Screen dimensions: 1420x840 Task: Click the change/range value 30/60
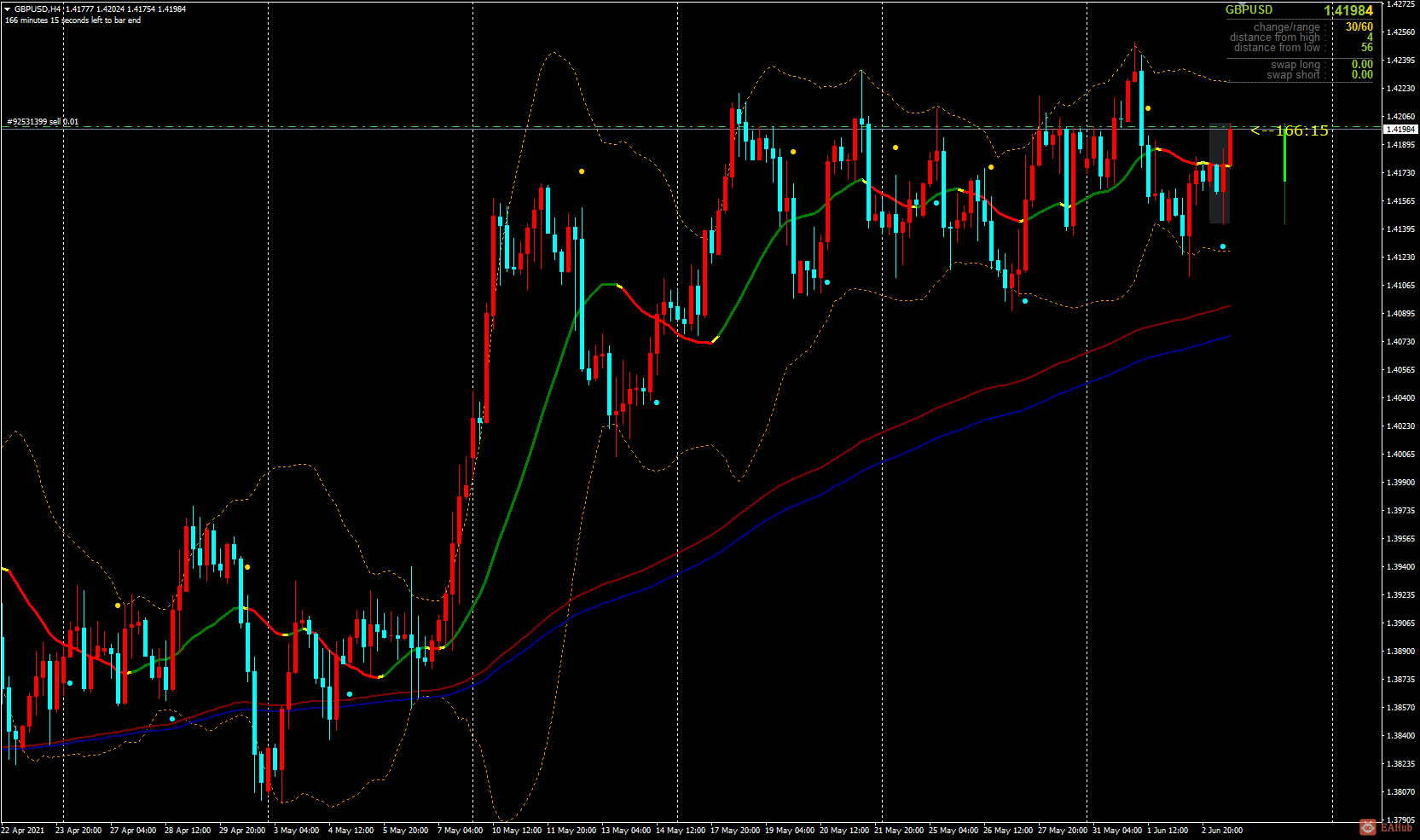click(x=1359, y=26)
